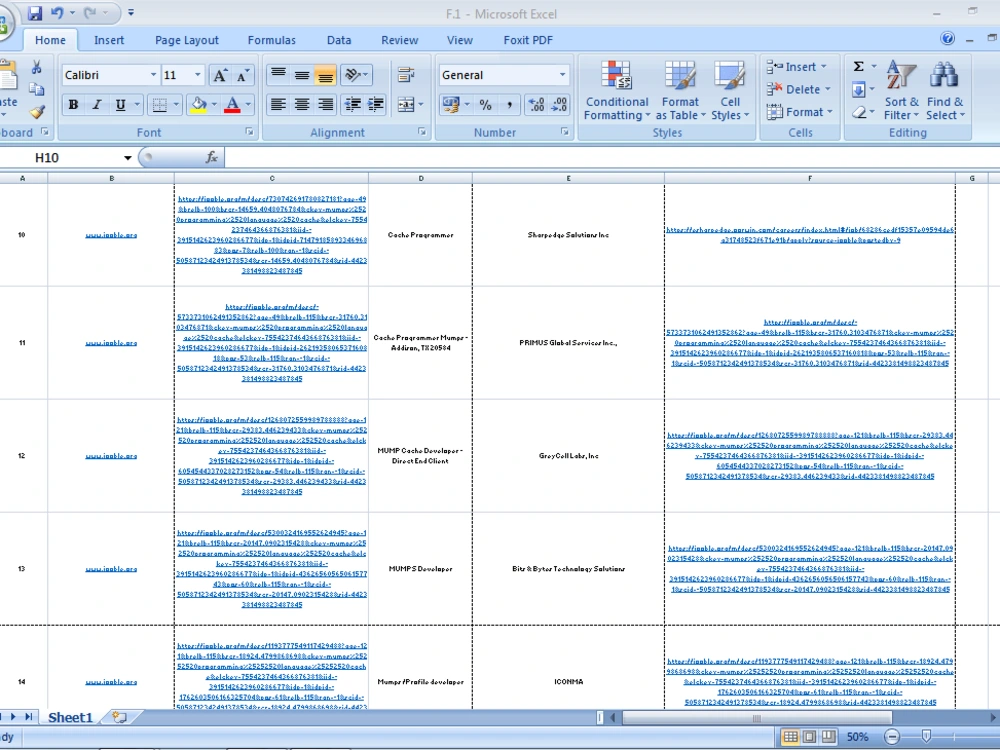This screenshot has width=1000, height=750.
Task: Decrease Indent in Alignment group
Action: click(x=352, y=105)
